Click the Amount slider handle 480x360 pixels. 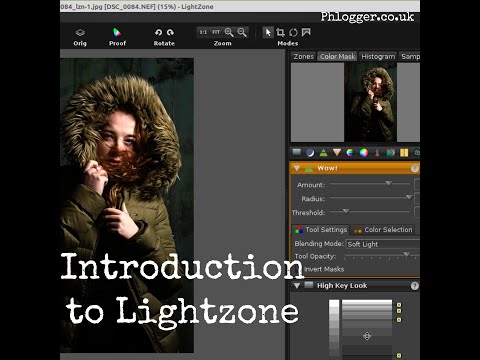pos(389,183)
